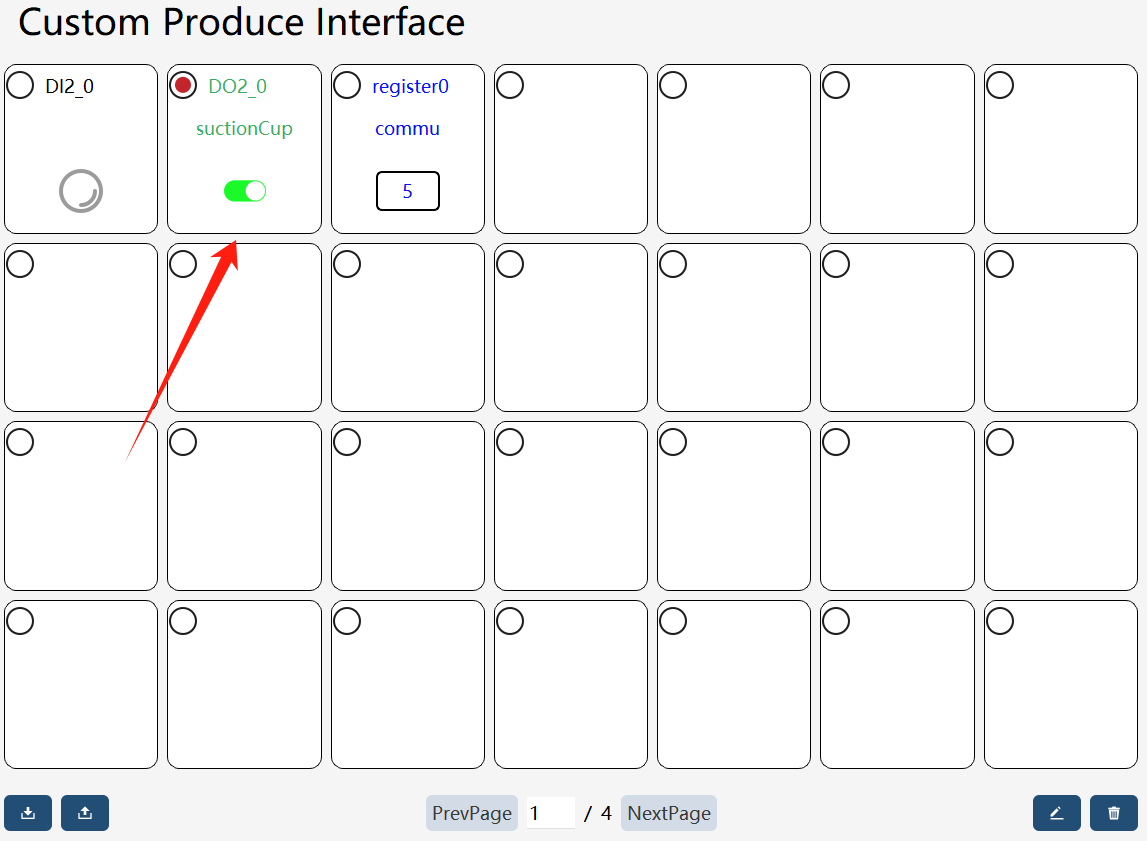1147x841 pixels.
Task: Select the DO2_0 radio button
Action: point(183,86)
